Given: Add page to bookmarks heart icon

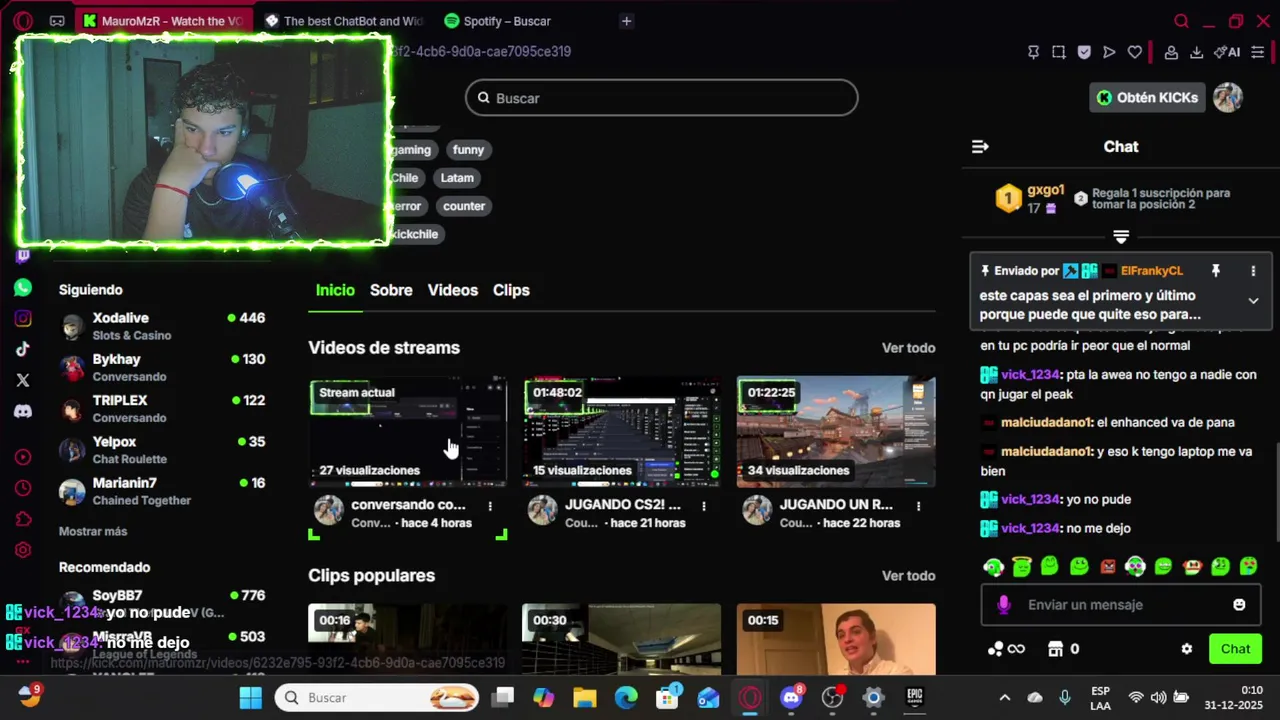Looking at the screenshot, I should click(x=1135, y=52).
